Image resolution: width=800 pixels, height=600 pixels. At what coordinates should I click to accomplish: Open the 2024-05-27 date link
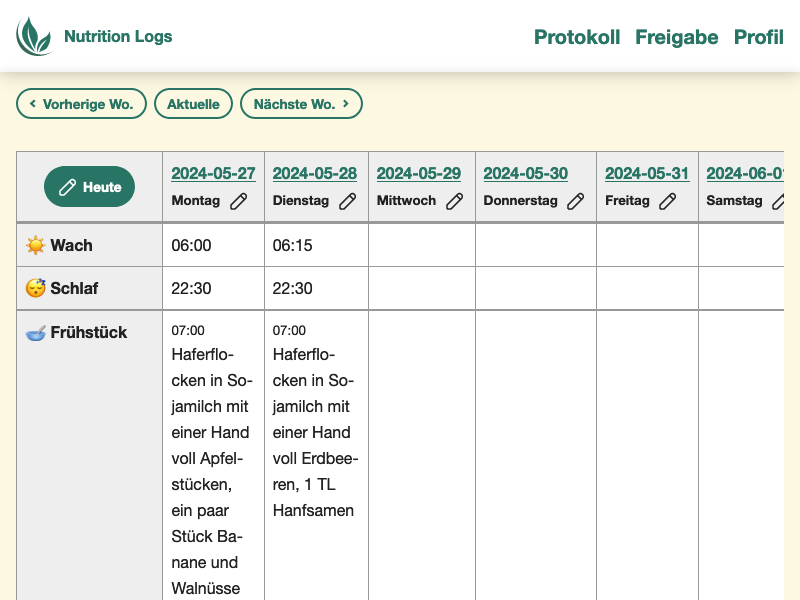tap(213, 174)
